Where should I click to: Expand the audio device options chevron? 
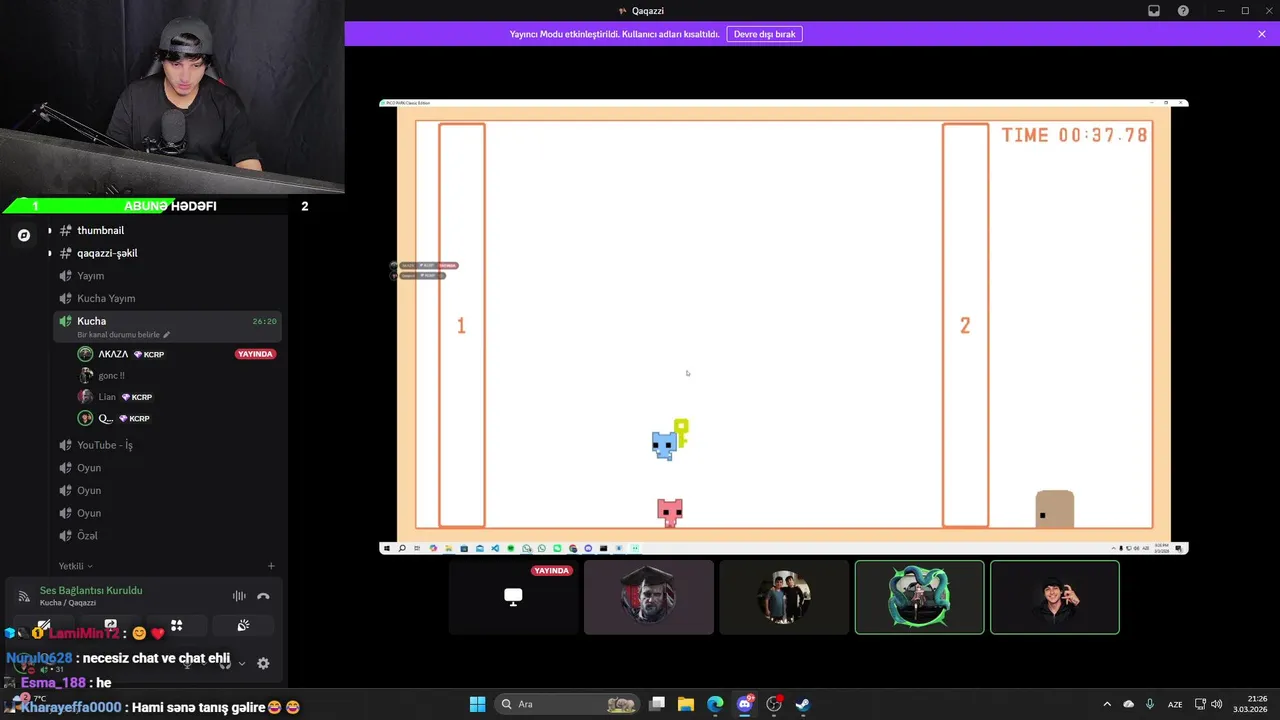point(241,663)
